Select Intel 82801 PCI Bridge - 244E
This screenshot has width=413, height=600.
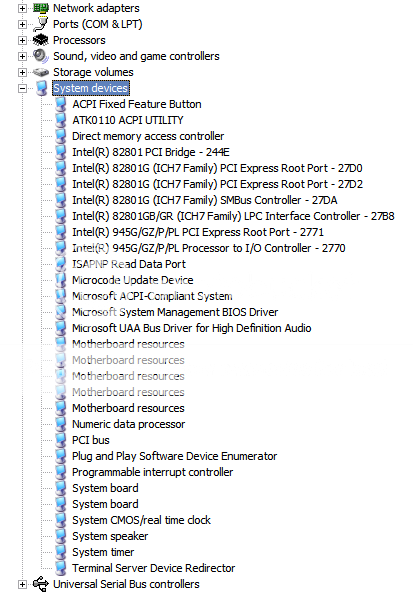tap(151, 152)
